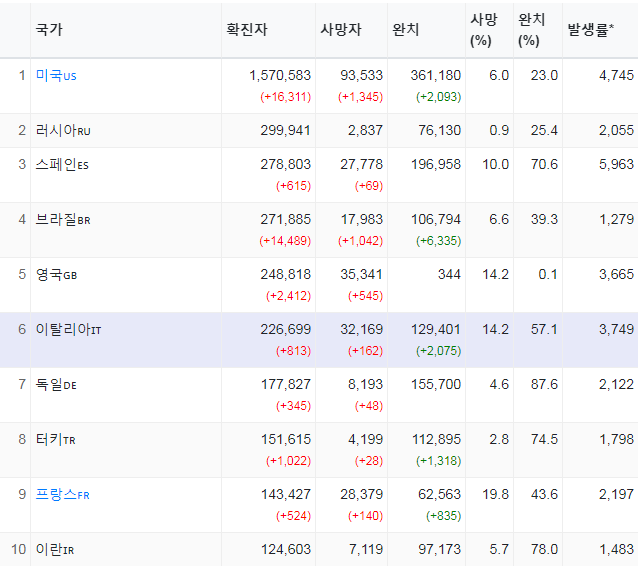Sort by 확진자 column header
The image size is (638, 566).
click(x=247, y=30)
